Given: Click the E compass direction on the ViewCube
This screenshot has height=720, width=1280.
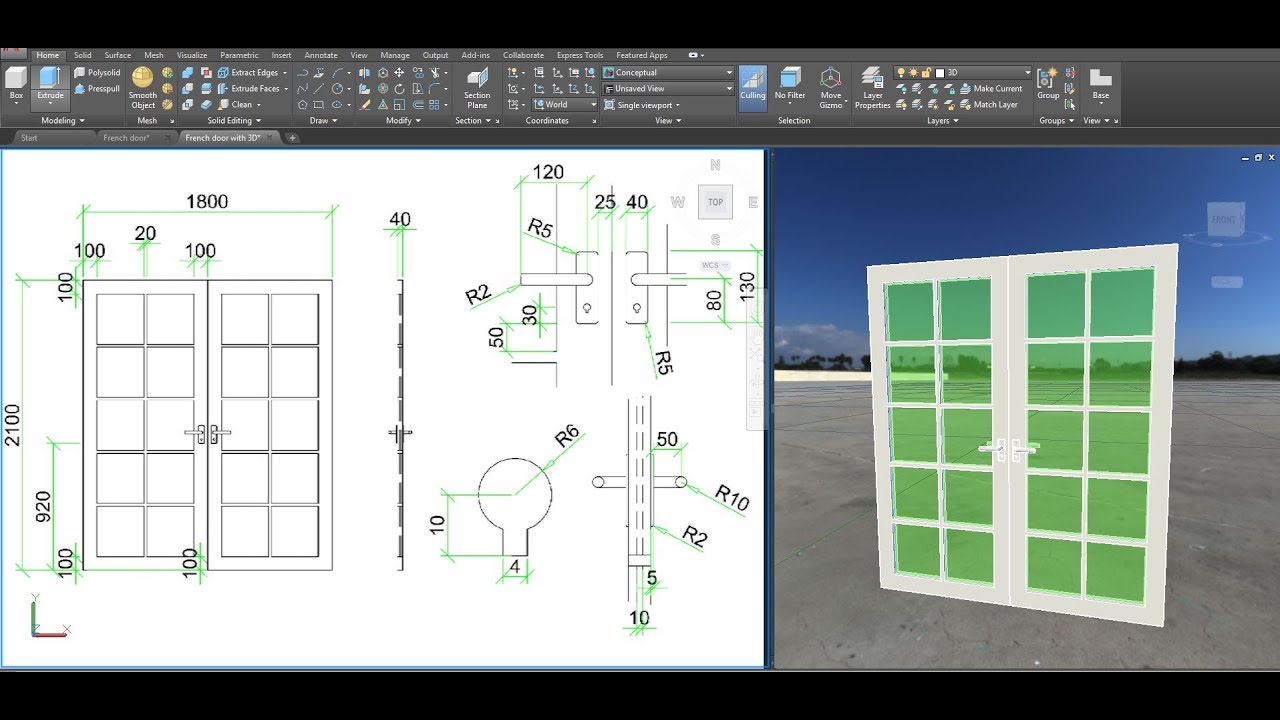Looking at the screenshot, I should coord(753,202).
